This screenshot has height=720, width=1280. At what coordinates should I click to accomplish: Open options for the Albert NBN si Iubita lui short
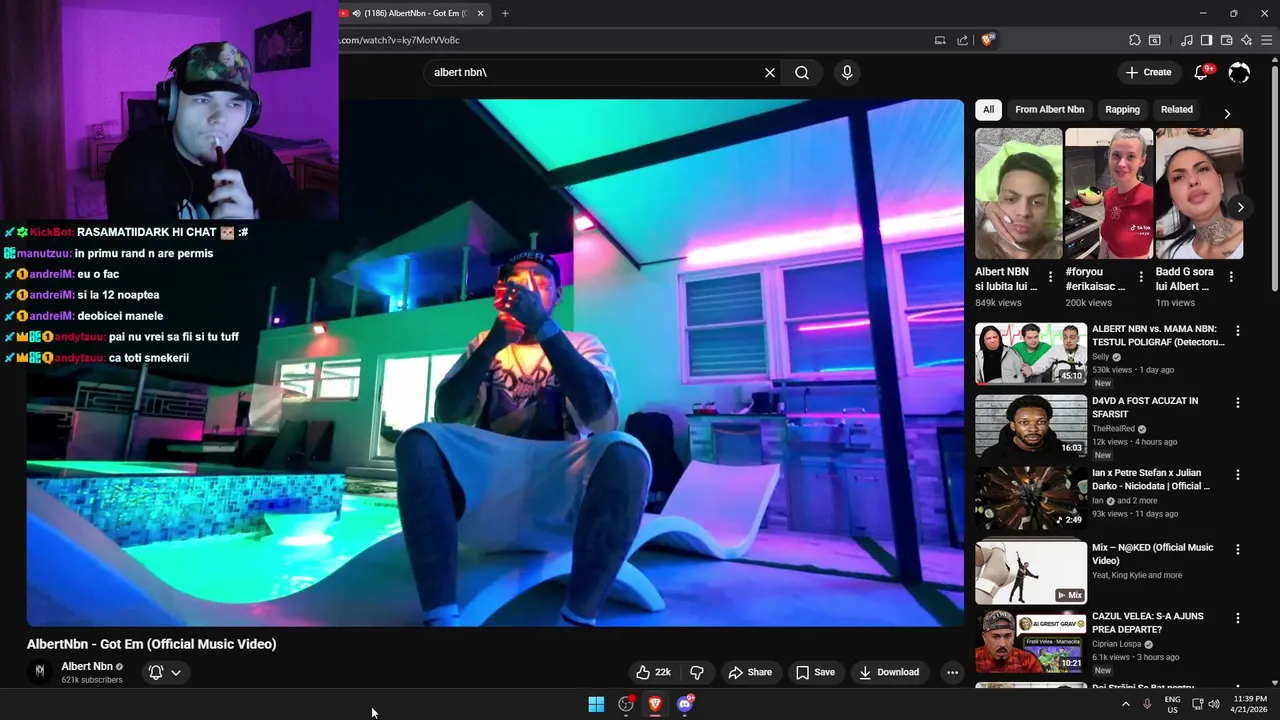point(1050,277)
